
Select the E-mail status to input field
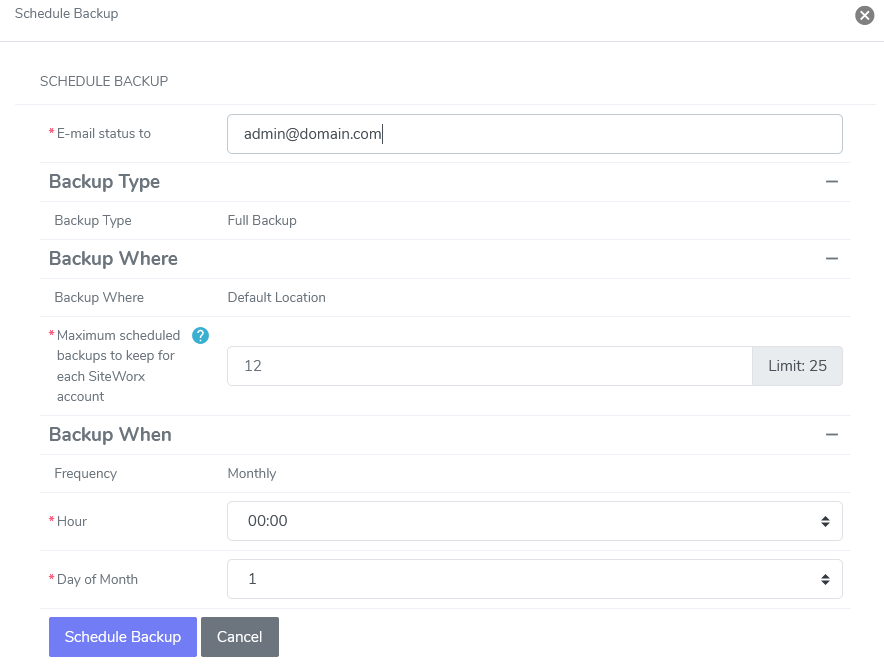pos(535,133)
